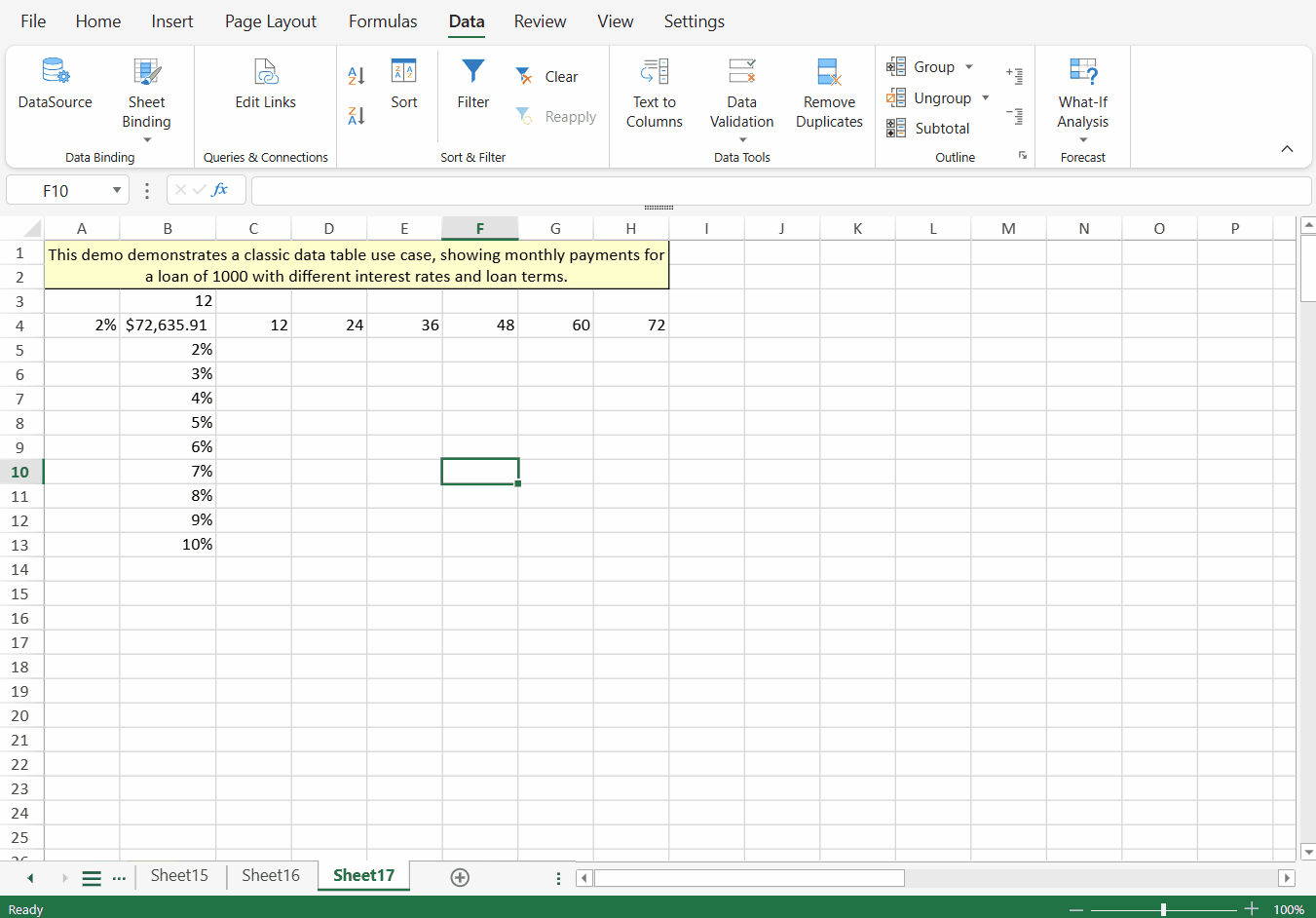The height and width of the screenshot is (918, 1316).
Task: Adjust the zoom slider handle
Action: [1163, 909]
